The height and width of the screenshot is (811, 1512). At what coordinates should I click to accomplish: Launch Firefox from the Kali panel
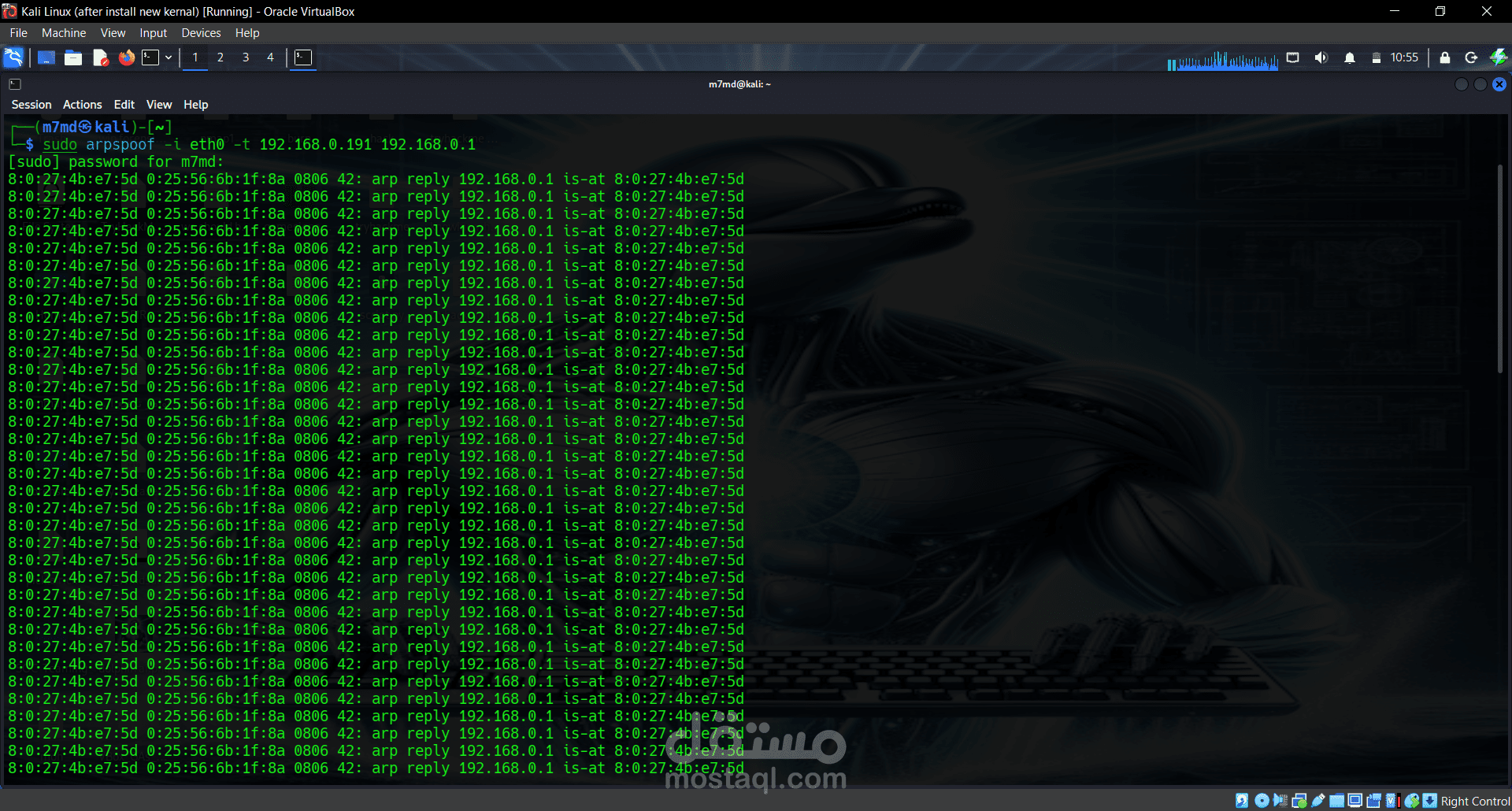point(127,57)
